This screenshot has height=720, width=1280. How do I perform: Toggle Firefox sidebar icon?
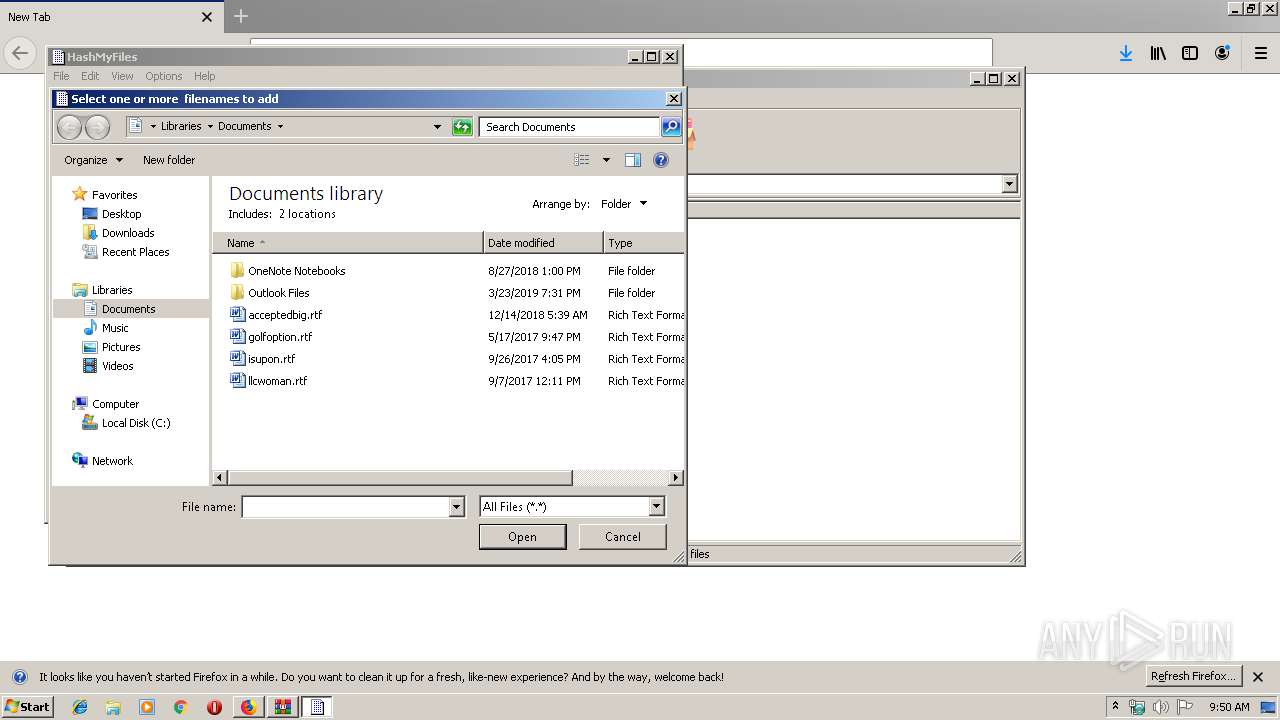[x=1190, y=54]
